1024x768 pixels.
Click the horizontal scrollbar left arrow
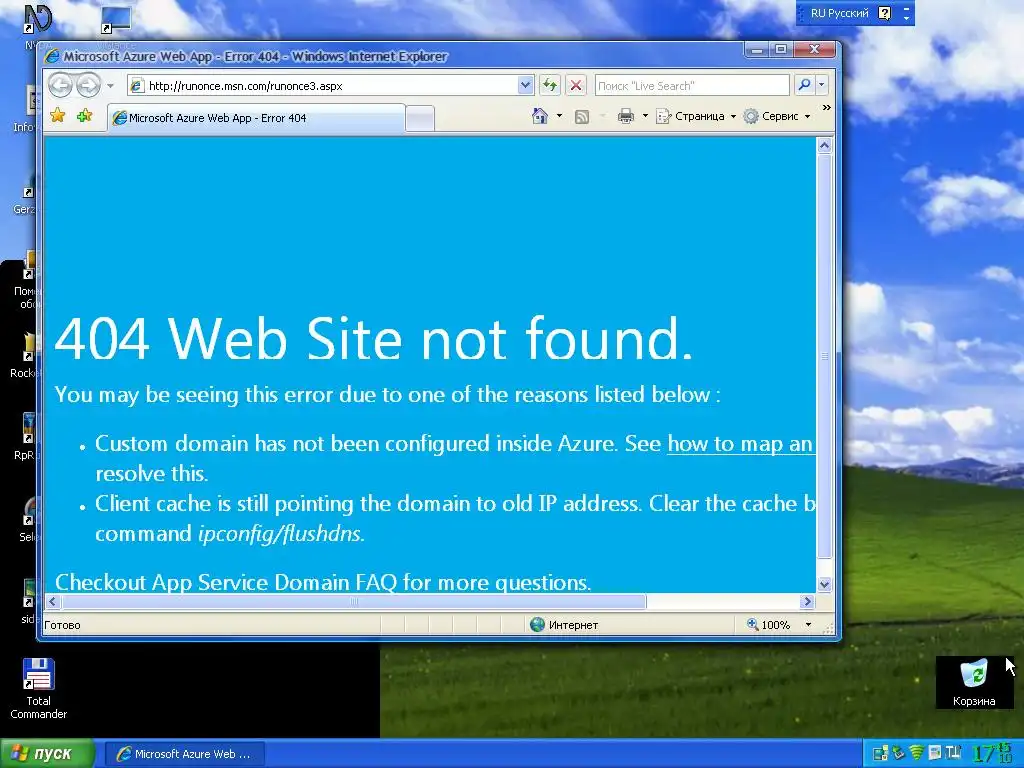pos(53,601)
